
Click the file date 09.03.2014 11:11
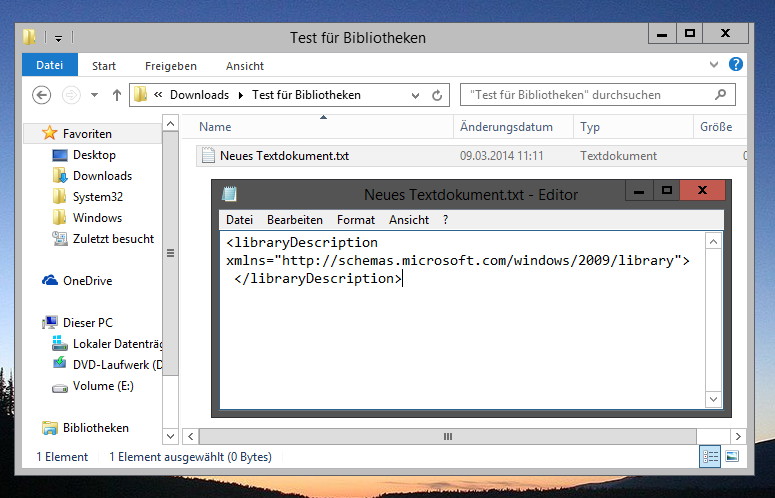point(502,156)
